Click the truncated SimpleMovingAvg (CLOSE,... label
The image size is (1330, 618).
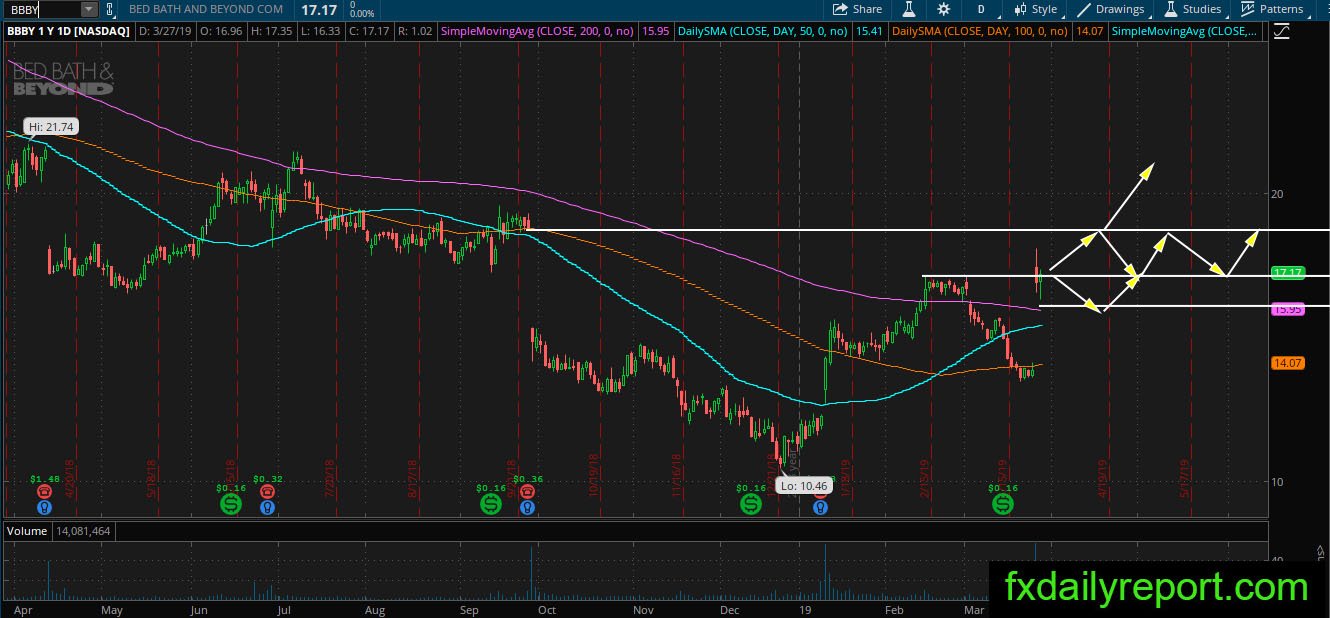pyautogui.click(x=1185, y=32)
